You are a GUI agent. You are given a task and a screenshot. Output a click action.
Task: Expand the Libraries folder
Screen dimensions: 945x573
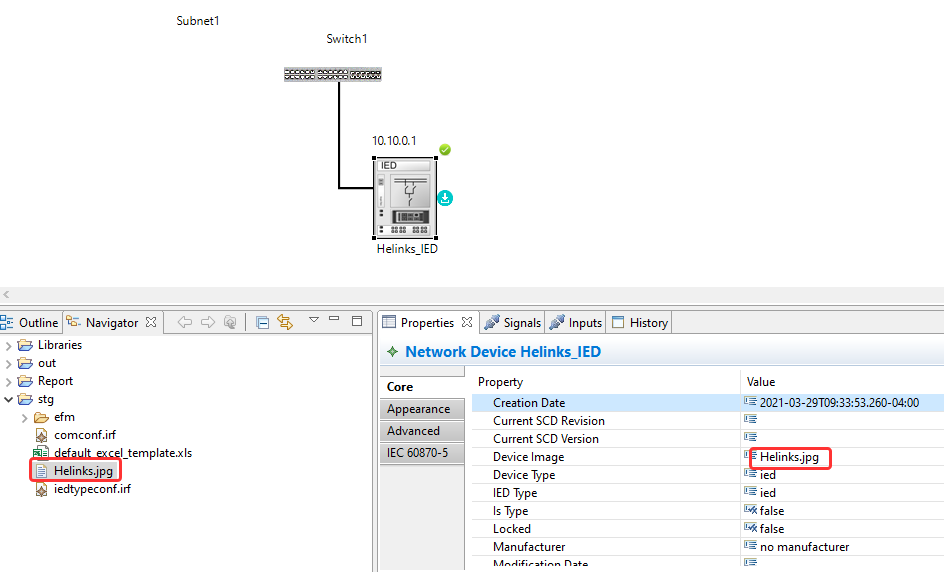click(x=10, y=345)
